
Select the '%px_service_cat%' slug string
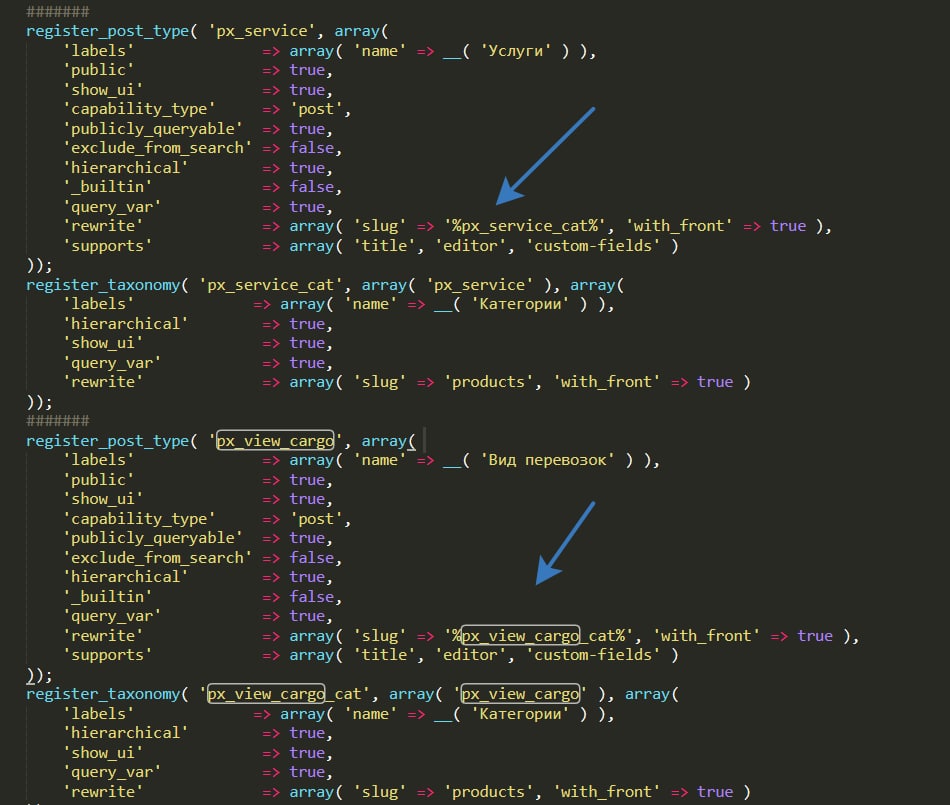tap(525, 227)
